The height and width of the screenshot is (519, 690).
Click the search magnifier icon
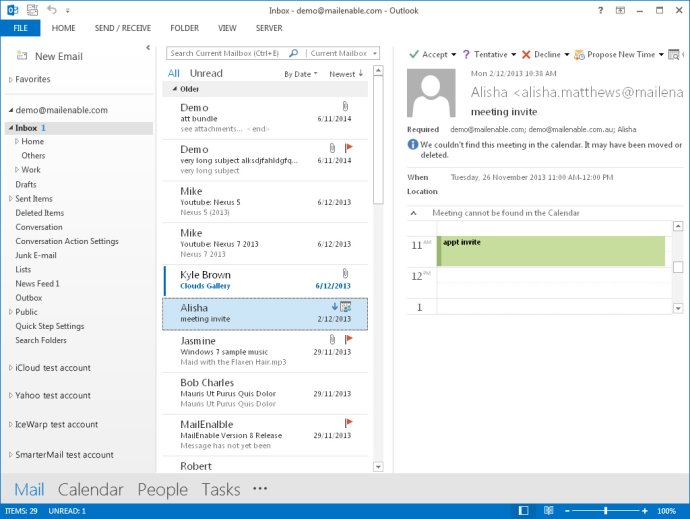294,53
